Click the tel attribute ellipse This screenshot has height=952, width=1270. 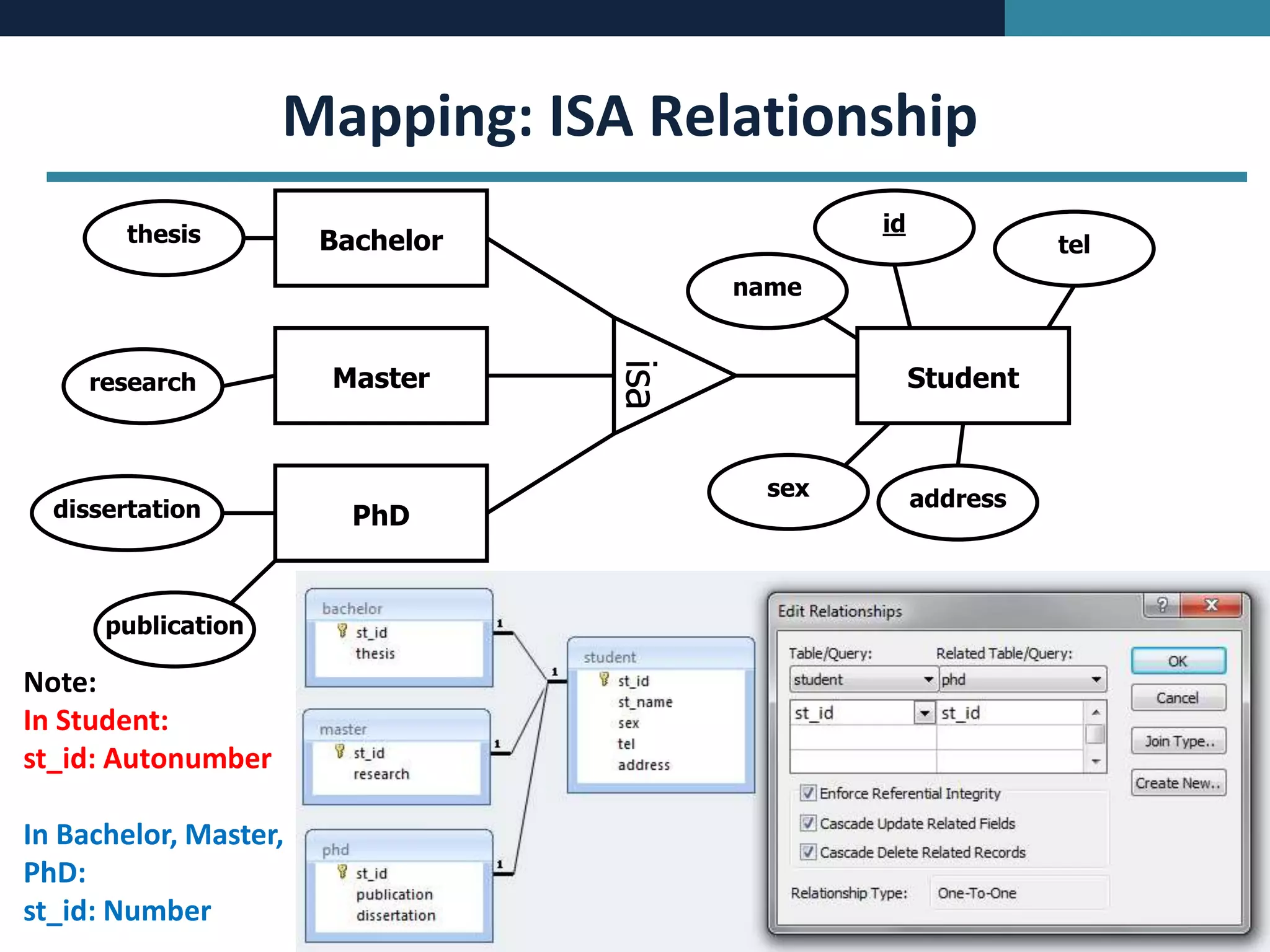(x=1074, y=249)
